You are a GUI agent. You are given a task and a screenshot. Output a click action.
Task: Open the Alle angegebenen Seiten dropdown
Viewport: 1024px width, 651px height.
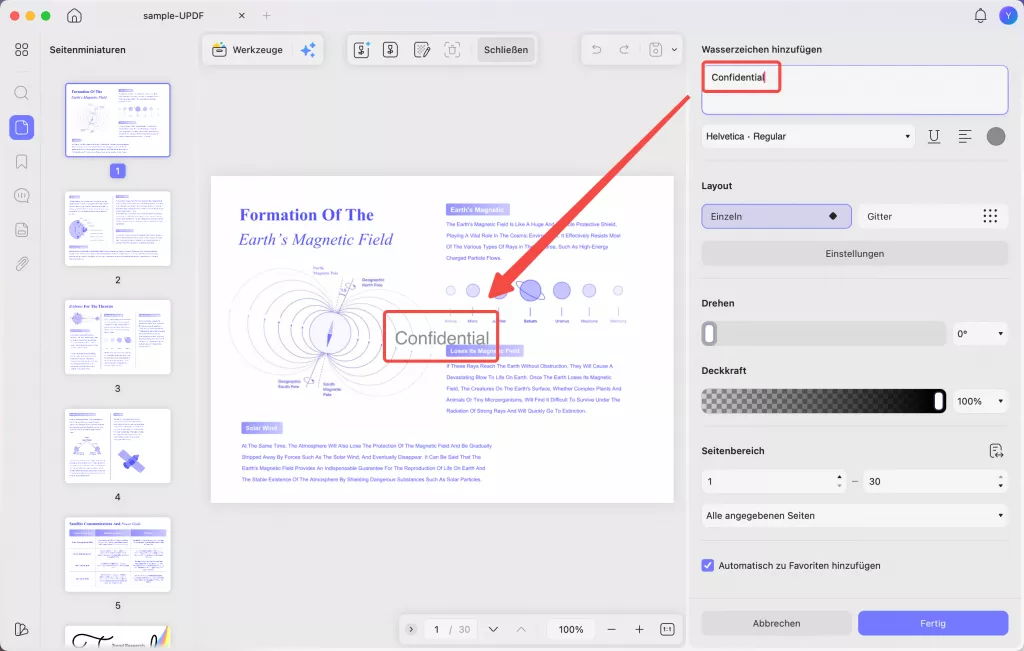click(855, 516)
